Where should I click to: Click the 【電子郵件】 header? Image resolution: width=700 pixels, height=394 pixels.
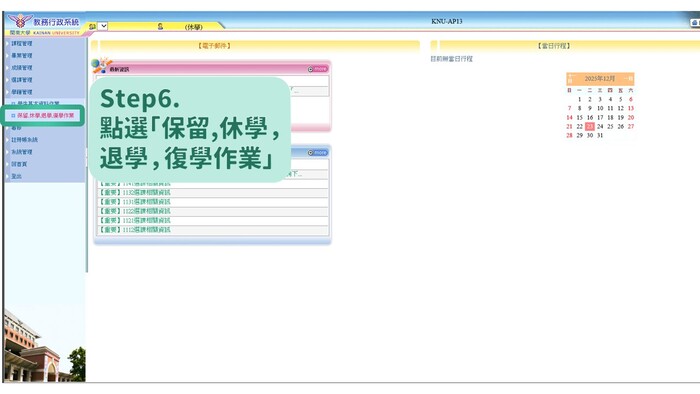click(x=214, y=46)
